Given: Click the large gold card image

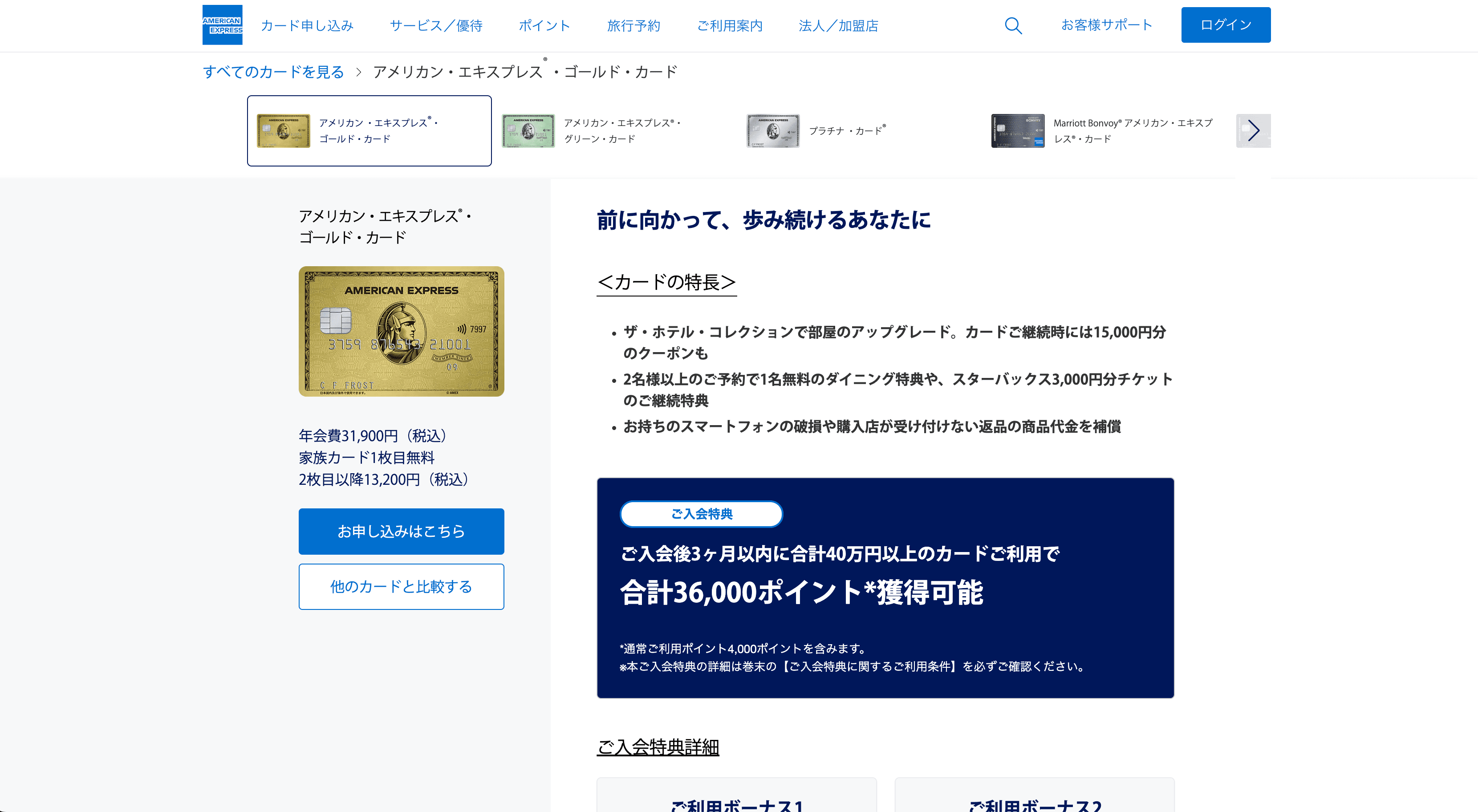Looking at the screenshot, I should point(401,331).
